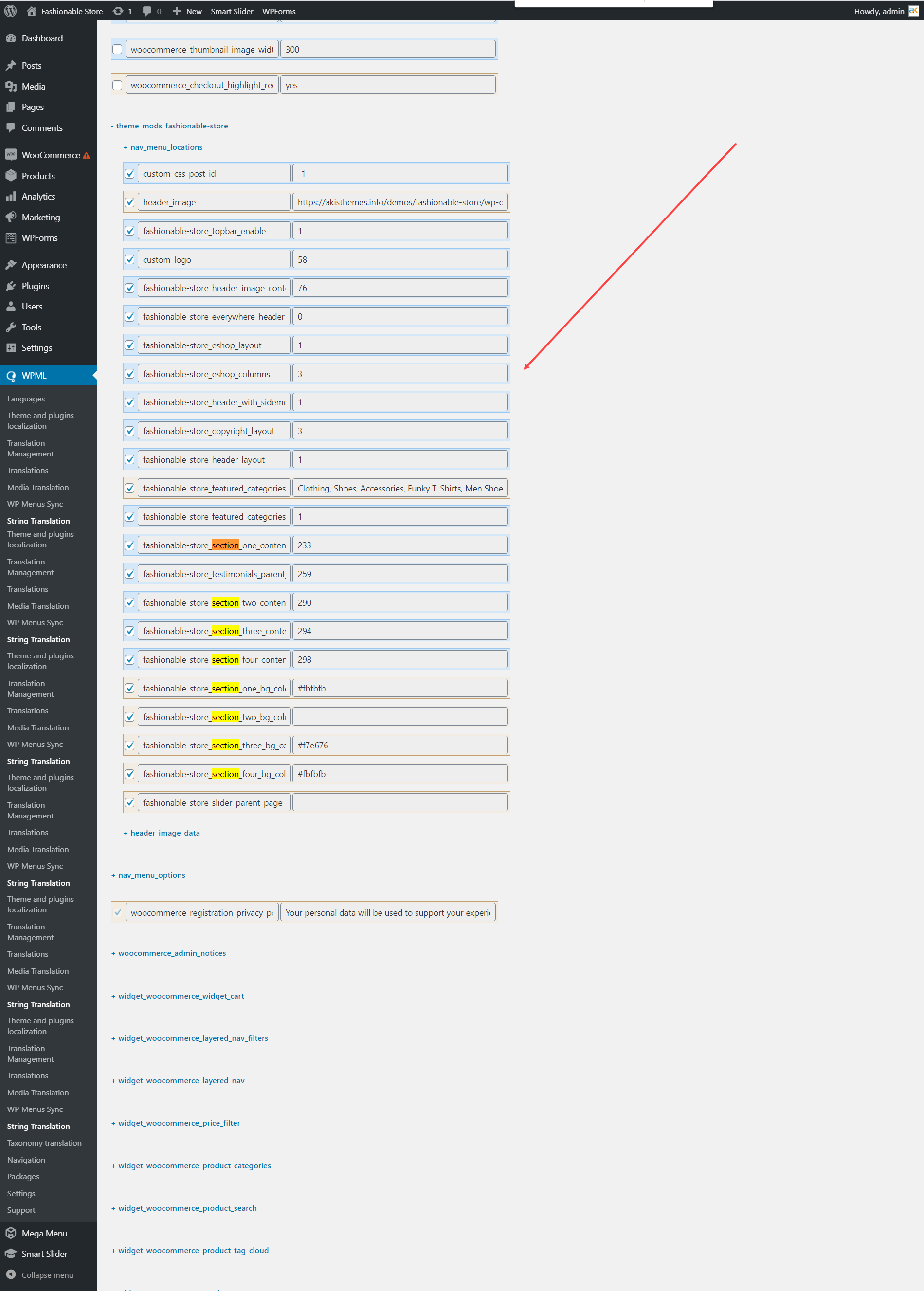Open the WPML Packages submenu item
Screen dimensions: 924x1291
23,1176
